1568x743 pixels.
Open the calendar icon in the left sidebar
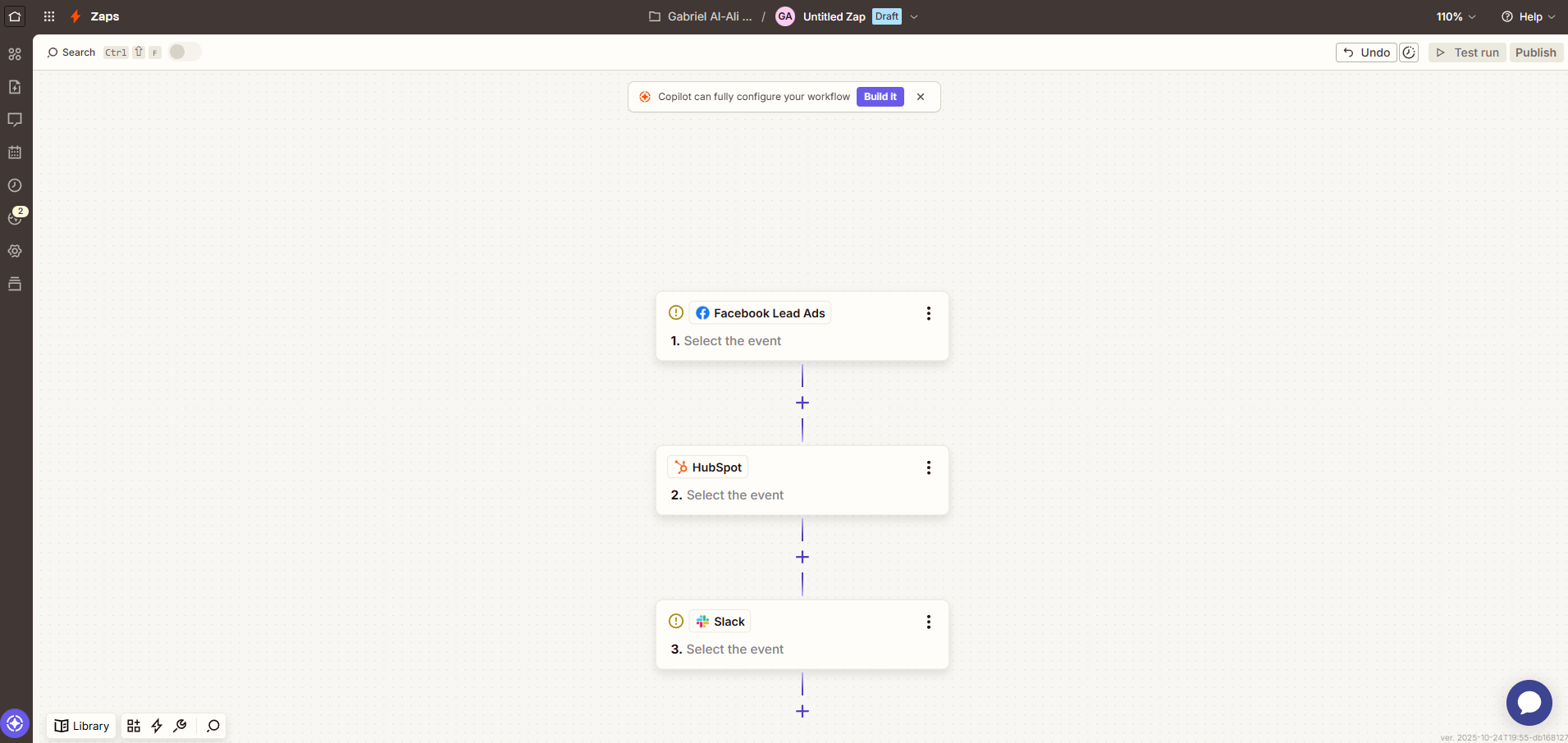15,153
